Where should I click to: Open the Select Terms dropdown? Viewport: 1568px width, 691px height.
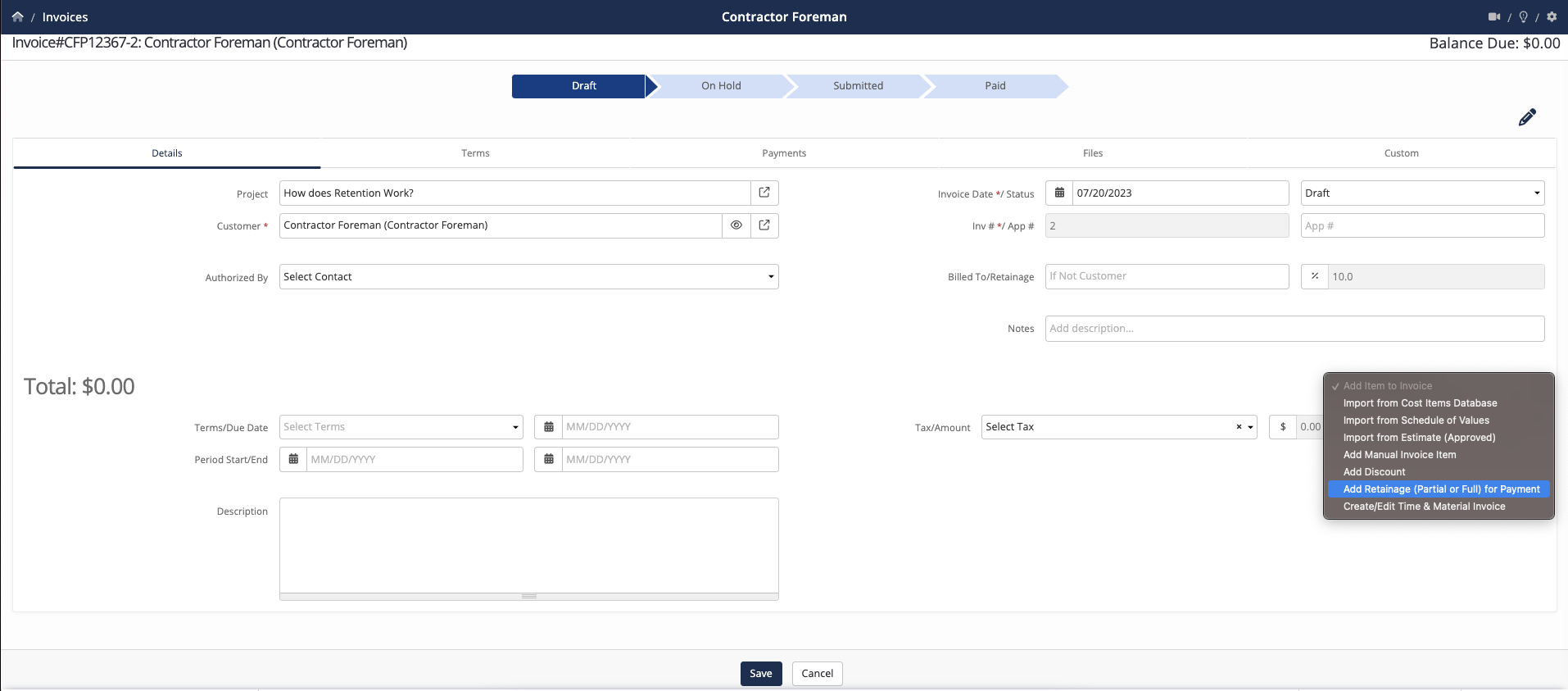[x=401, y=427]
